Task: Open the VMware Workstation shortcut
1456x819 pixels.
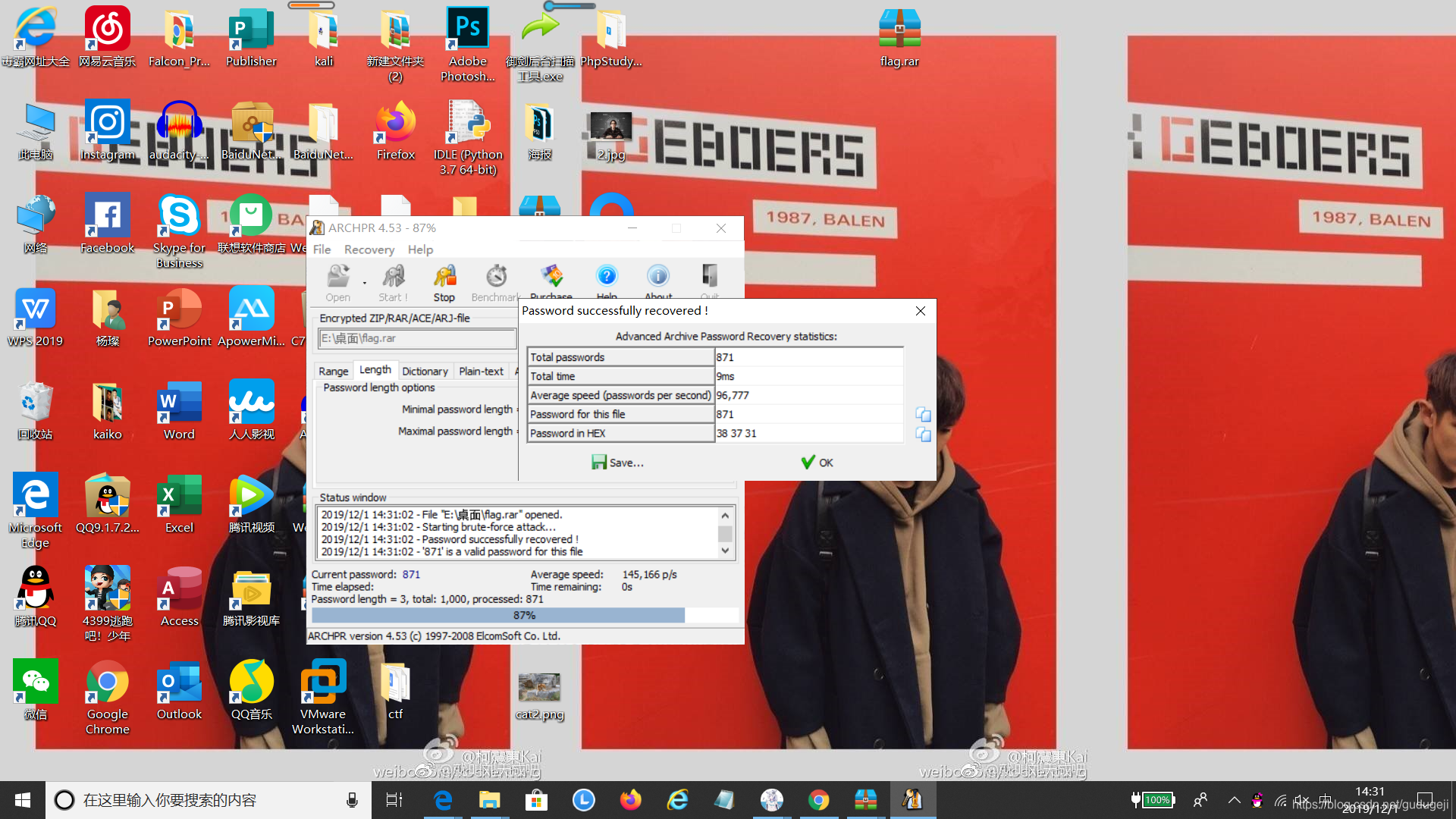Action: tap(323, 697)
